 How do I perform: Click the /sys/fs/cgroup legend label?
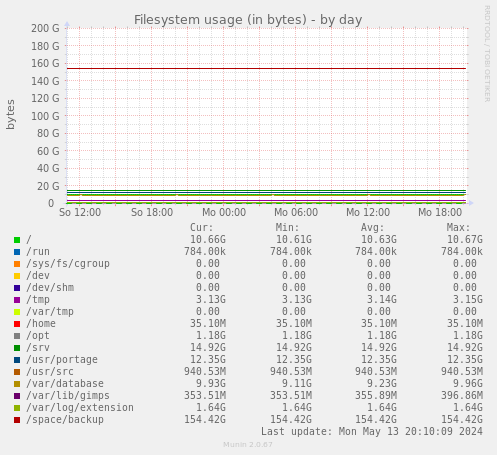[x=68, y=263]
